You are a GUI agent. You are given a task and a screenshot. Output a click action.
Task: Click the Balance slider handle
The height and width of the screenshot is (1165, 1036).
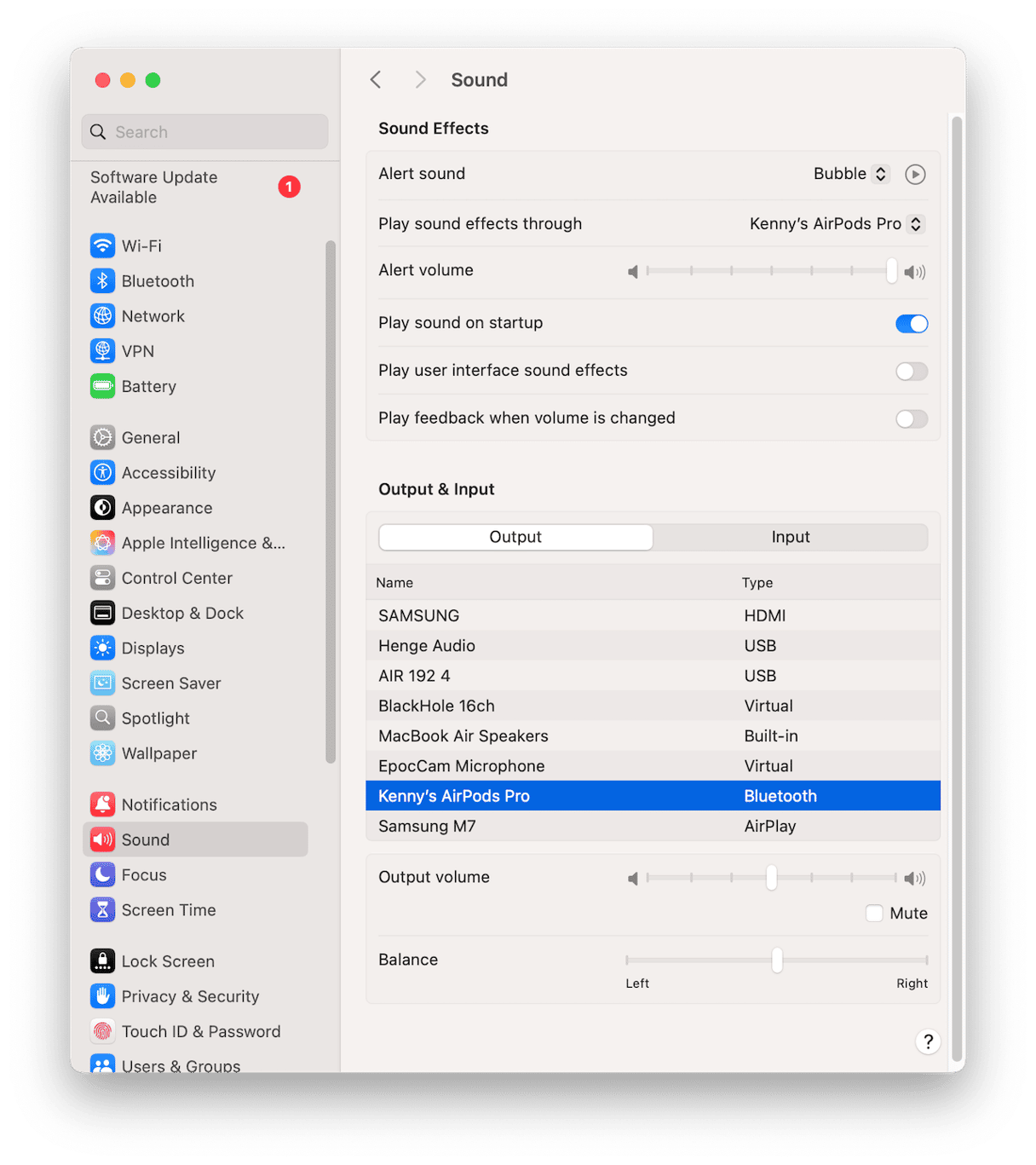pyautogui.click(x=777, y=960)
